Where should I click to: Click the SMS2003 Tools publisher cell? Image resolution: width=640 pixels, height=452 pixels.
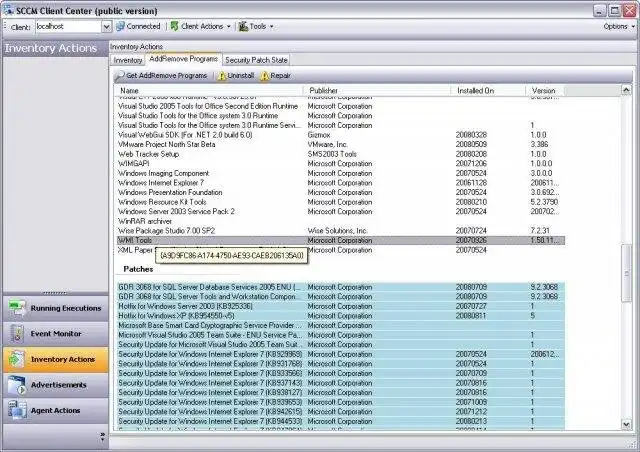(x=332, y=154)
